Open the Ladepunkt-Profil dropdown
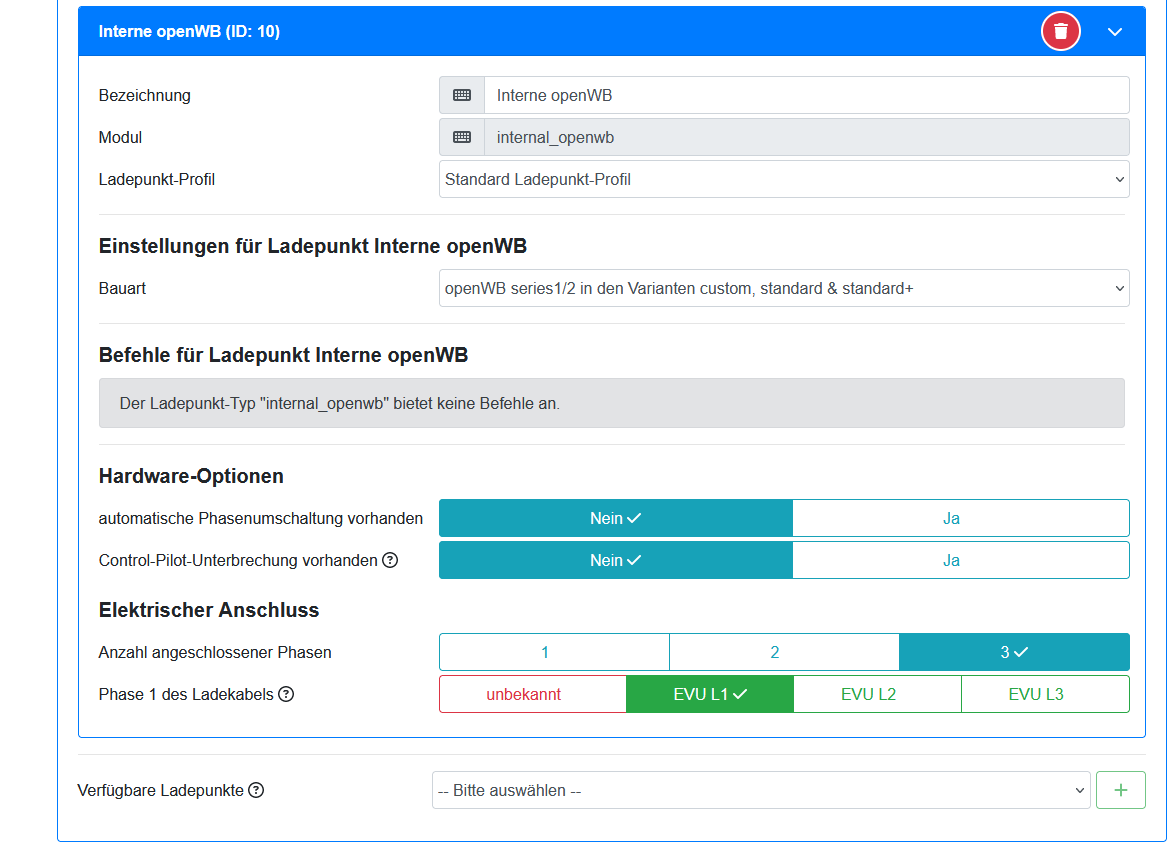This screenshot has height=842, width=1175. pyautogui.click(x=784, y=179)
